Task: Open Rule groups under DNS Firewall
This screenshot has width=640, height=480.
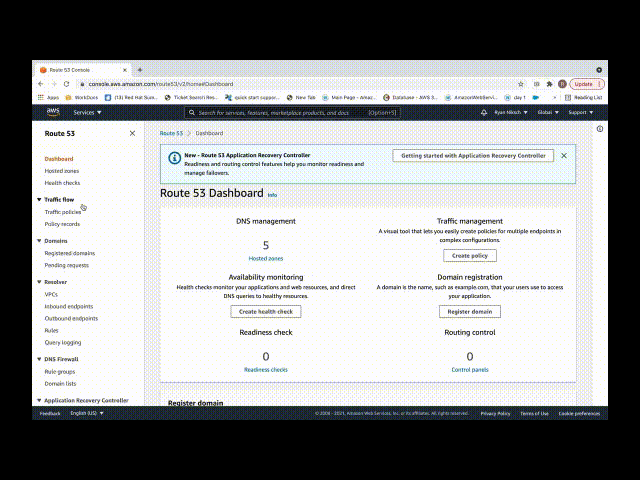Action: click(60, 372)
